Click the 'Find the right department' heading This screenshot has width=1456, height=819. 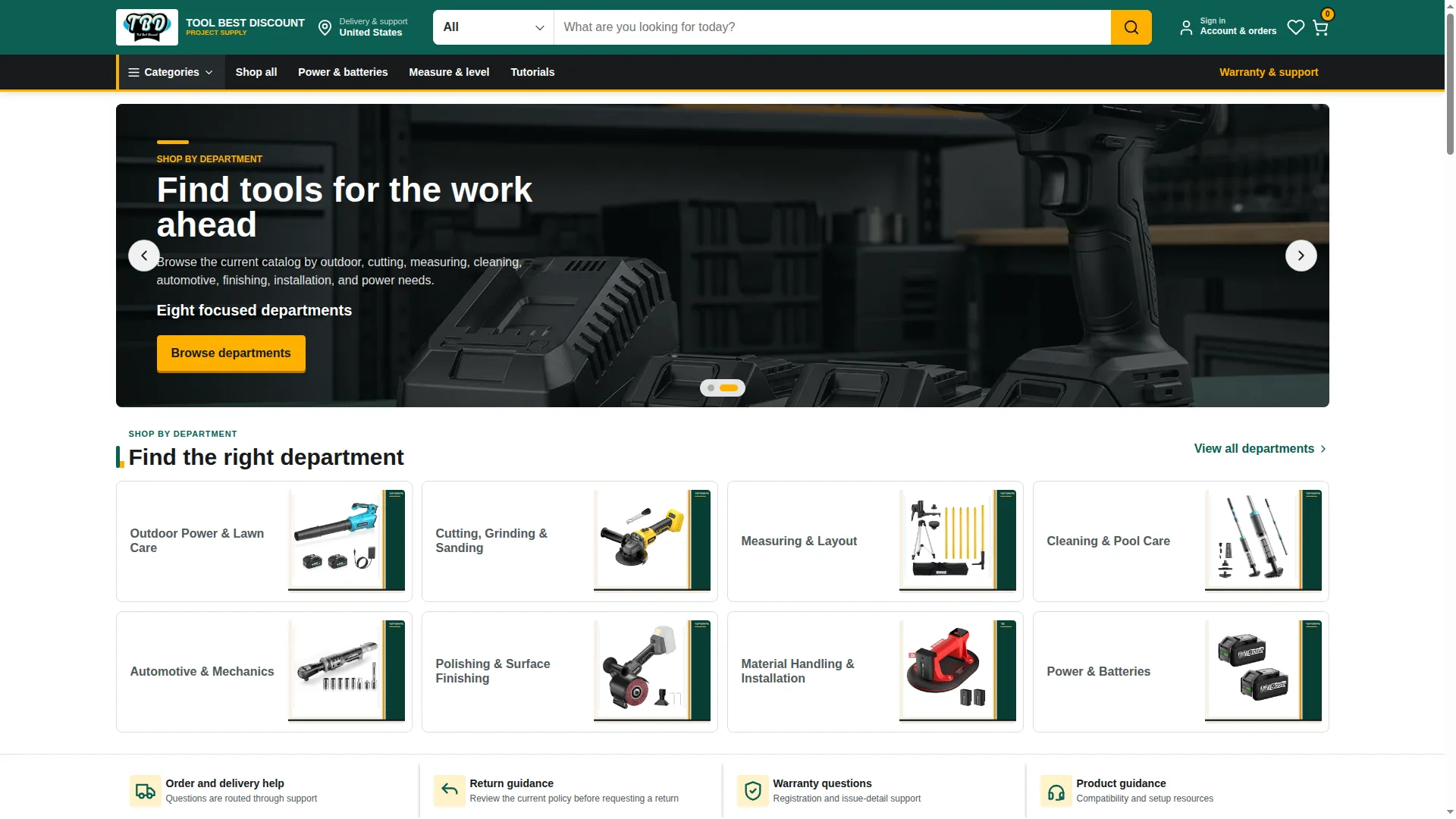tap(266, 457)
